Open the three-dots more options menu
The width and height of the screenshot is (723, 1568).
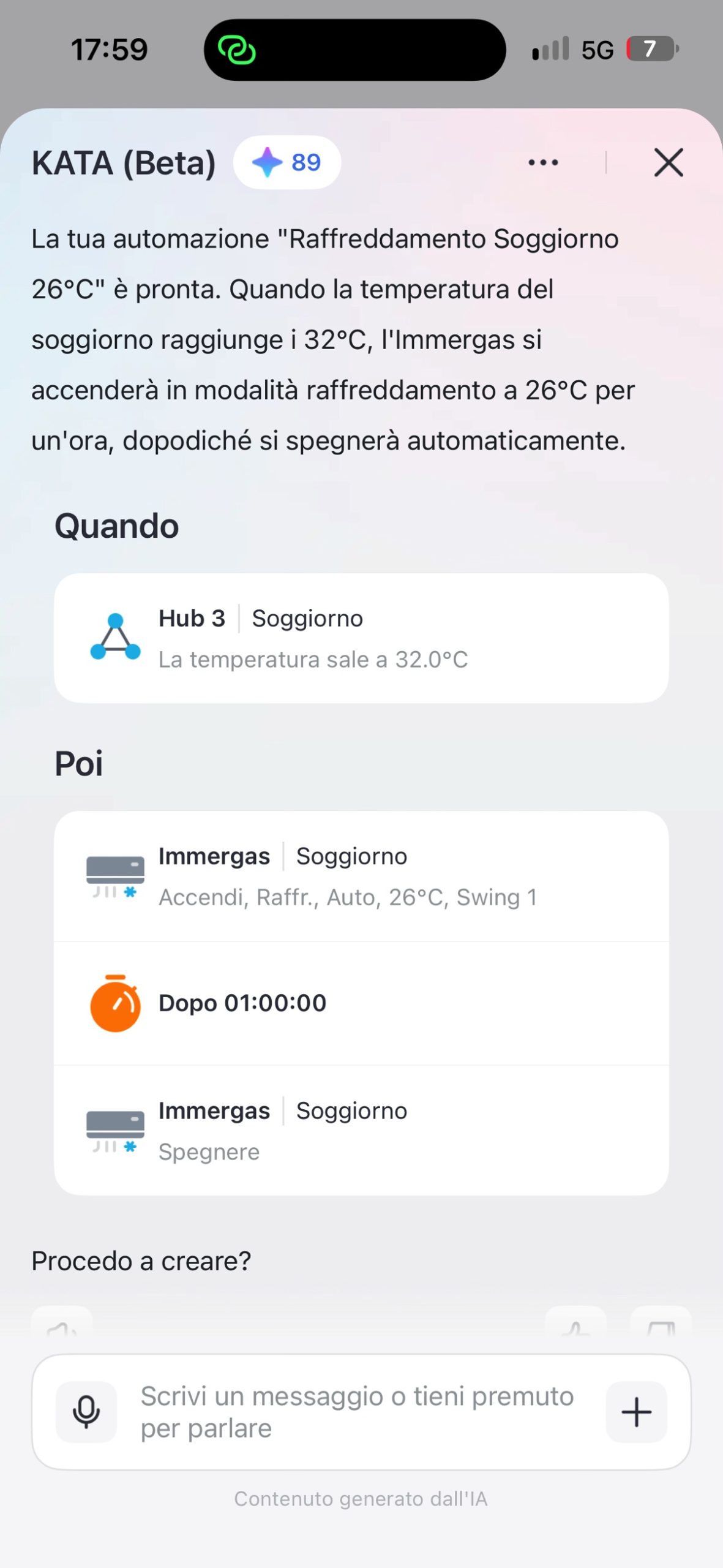coord(543,162)
